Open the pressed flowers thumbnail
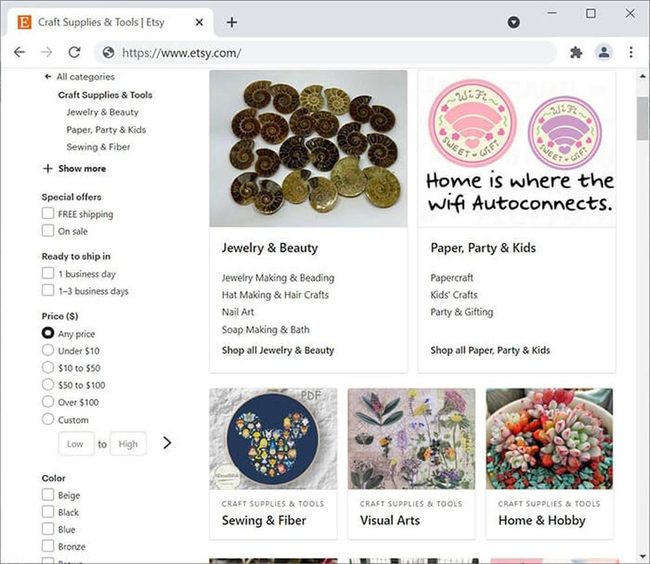The height and width of the screenshot is (564, 650). tap(412, 439)
